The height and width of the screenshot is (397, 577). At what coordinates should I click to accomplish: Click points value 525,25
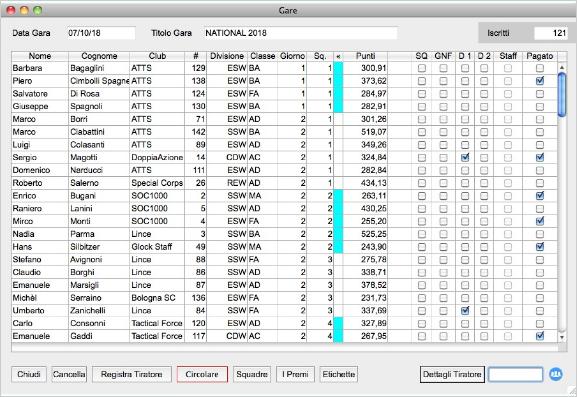(374, 234)
